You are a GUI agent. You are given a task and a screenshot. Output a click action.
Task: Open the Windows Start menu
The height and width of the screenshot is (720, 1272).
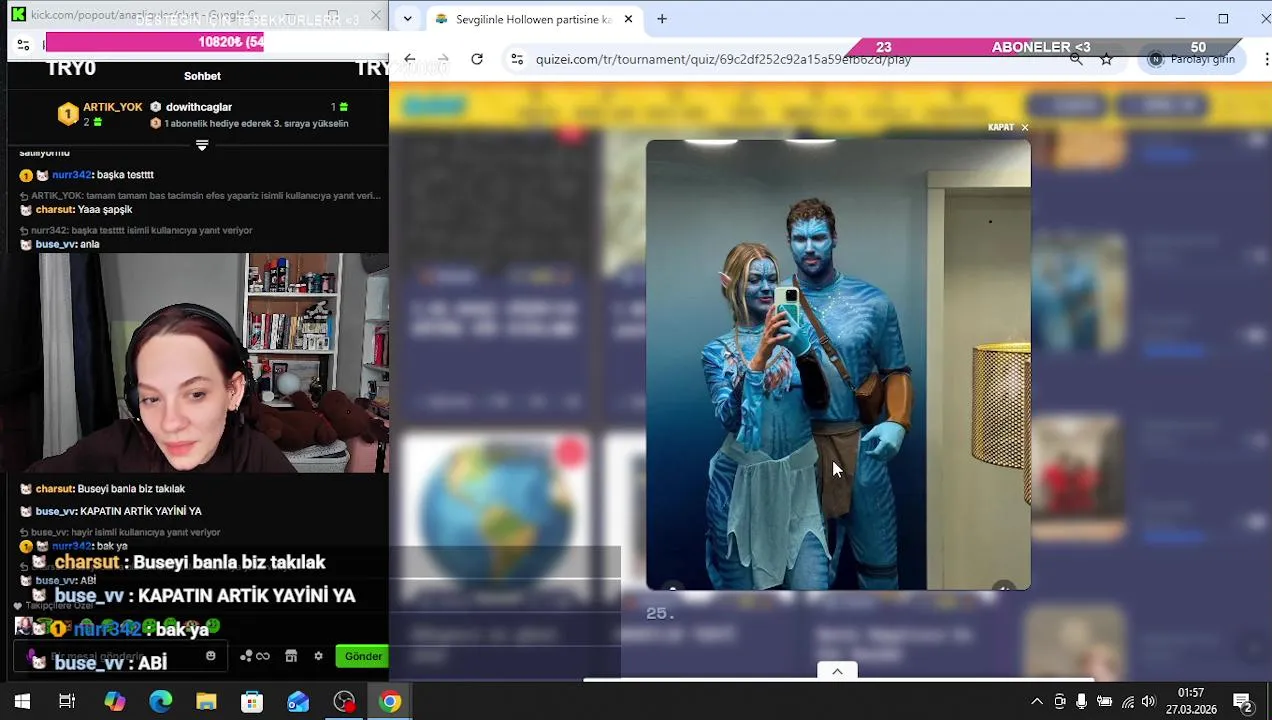click(22, 702)
